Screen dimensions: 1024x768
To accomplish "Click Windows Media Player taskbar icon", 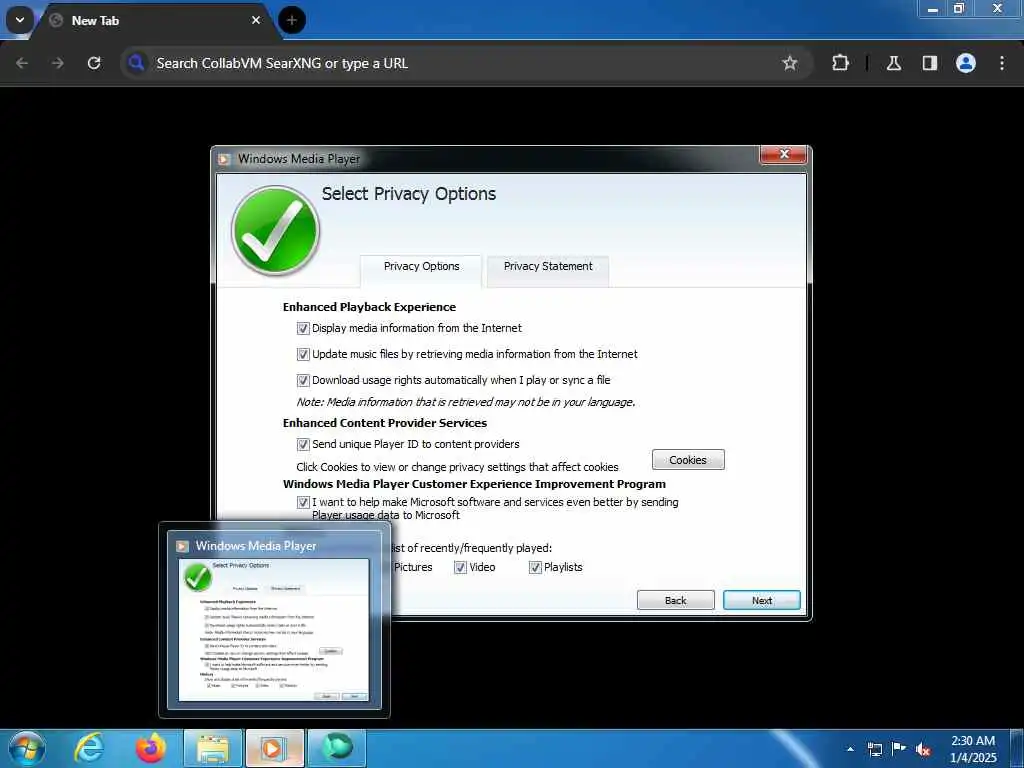I will [274, 748].
